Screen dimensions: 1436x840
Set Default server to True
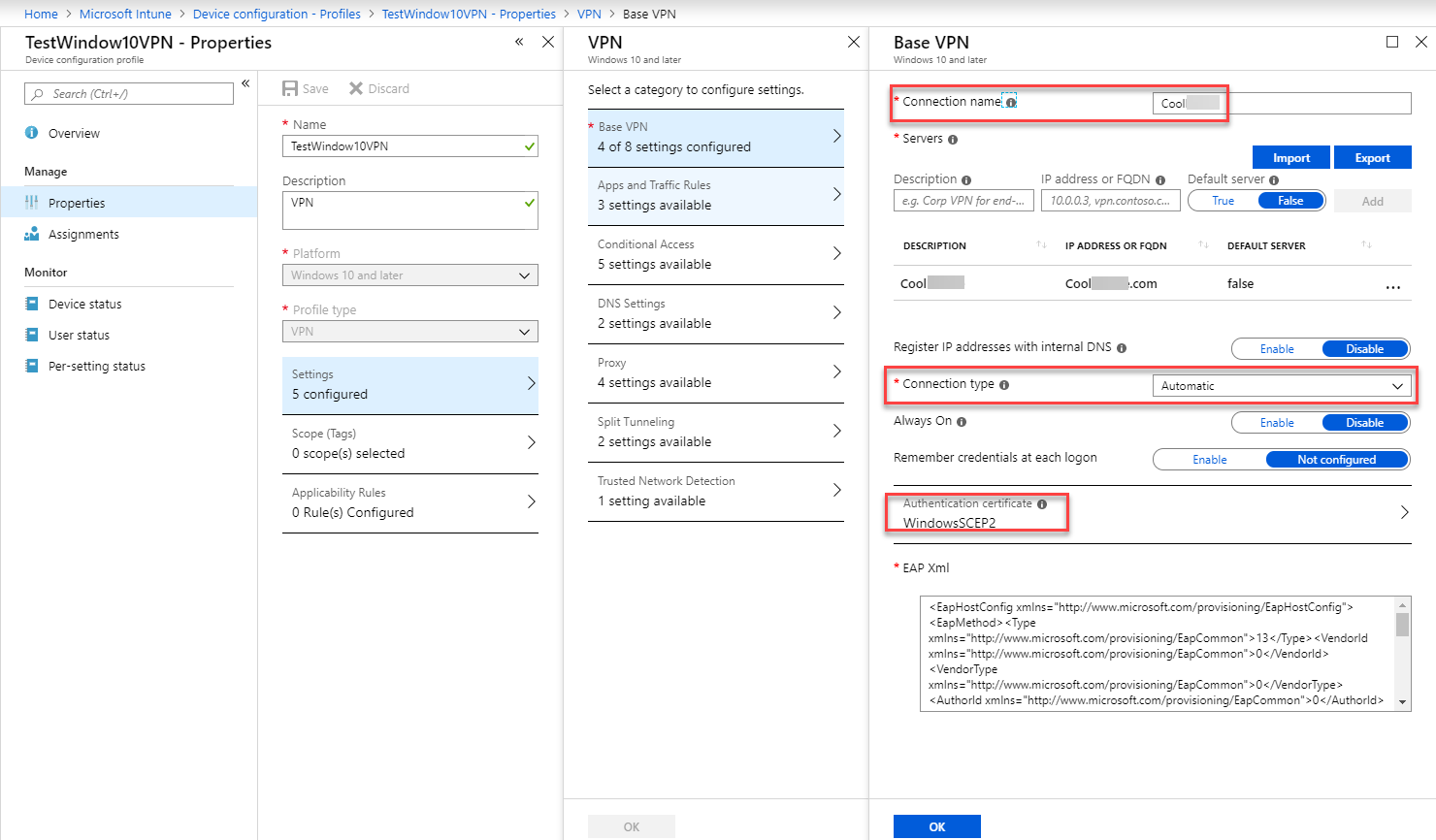click(1224, 201)
